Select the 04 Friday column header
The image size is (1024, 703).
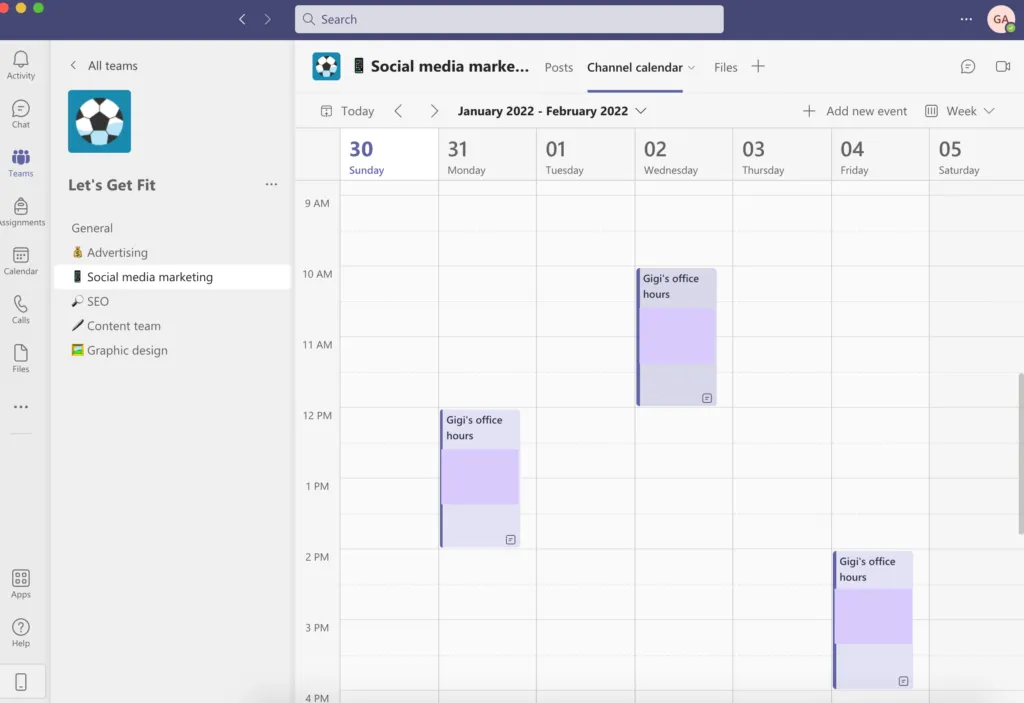click(880, 155)
